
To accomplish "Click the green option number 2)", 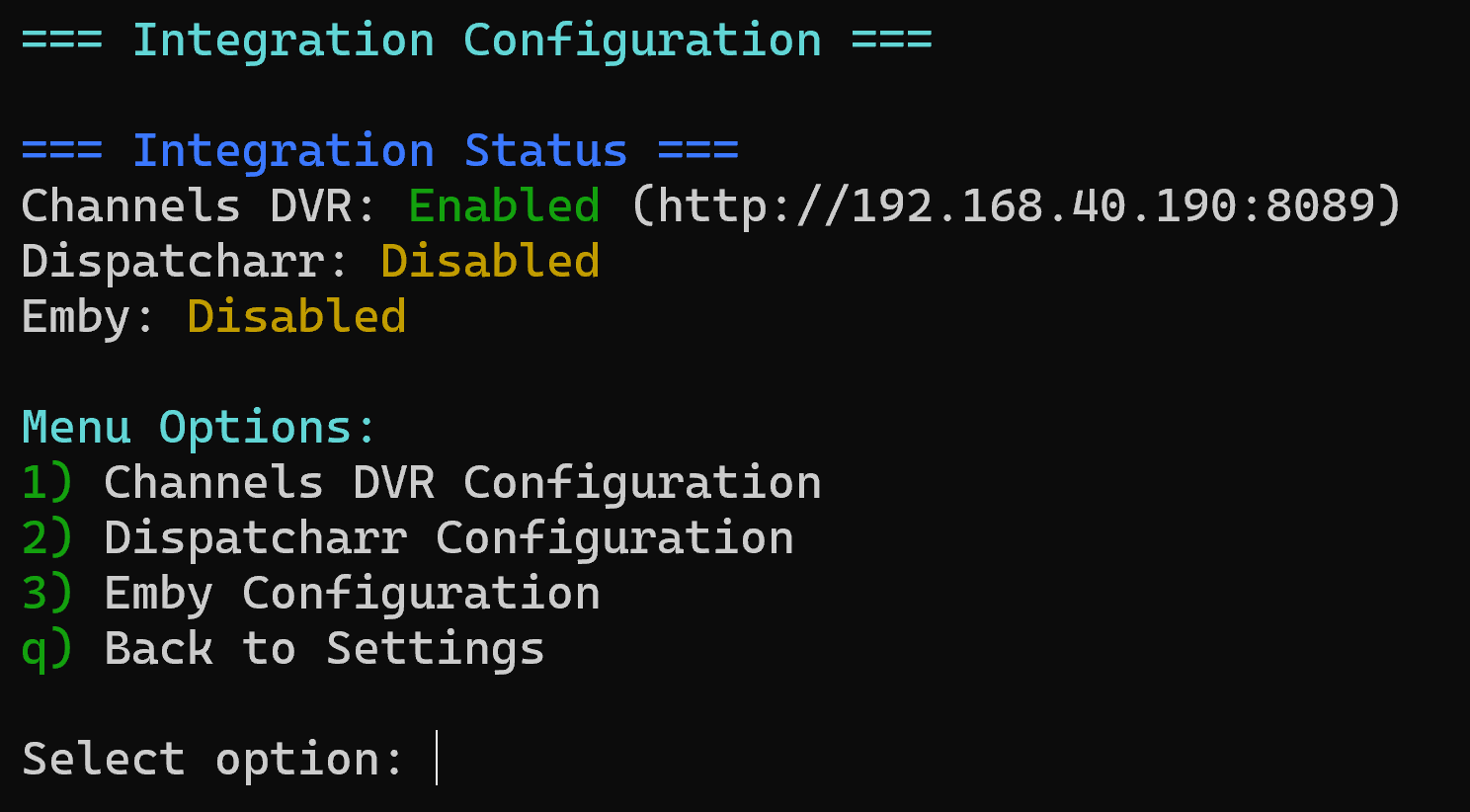I will pos(47,539).
